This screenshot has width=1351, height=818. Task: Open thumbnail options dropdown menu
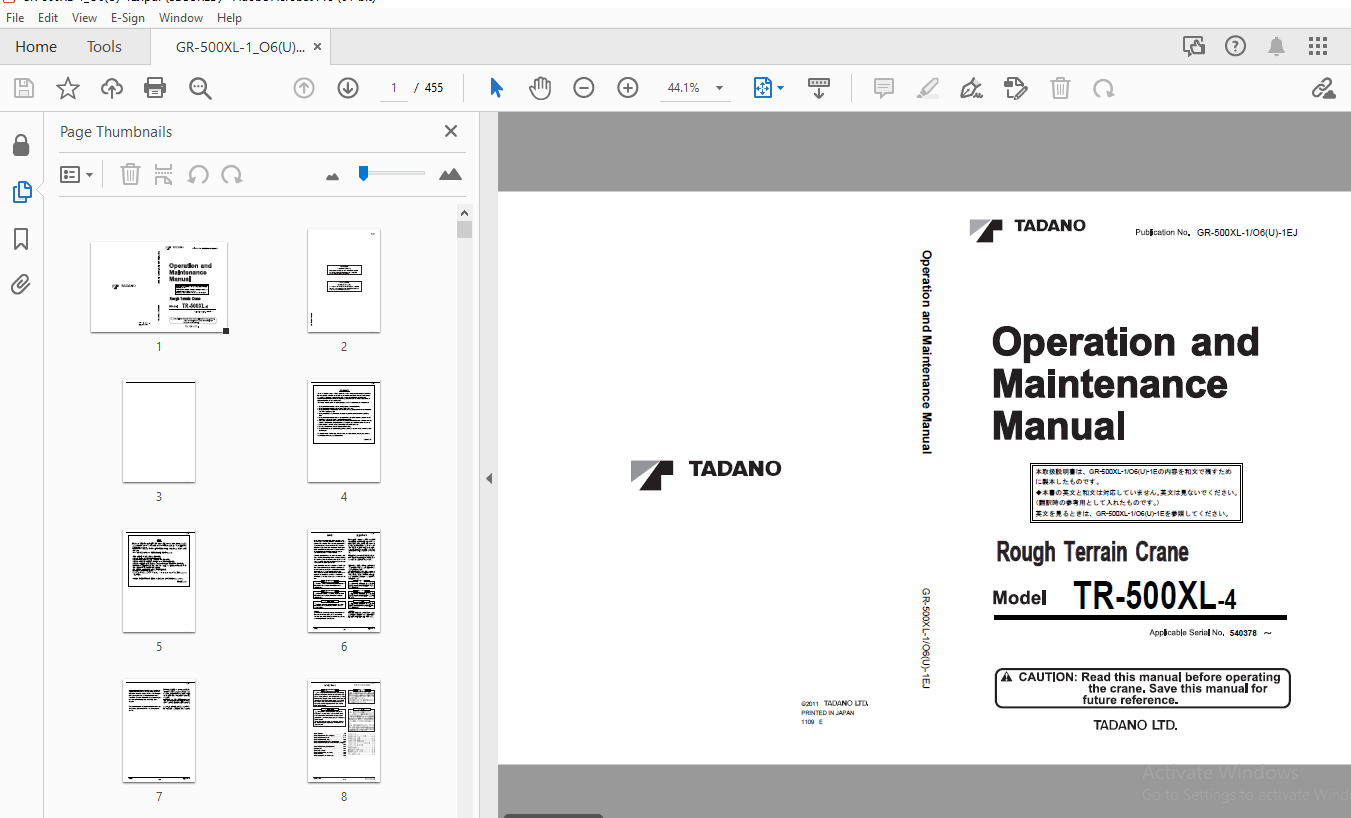[76, 175]
